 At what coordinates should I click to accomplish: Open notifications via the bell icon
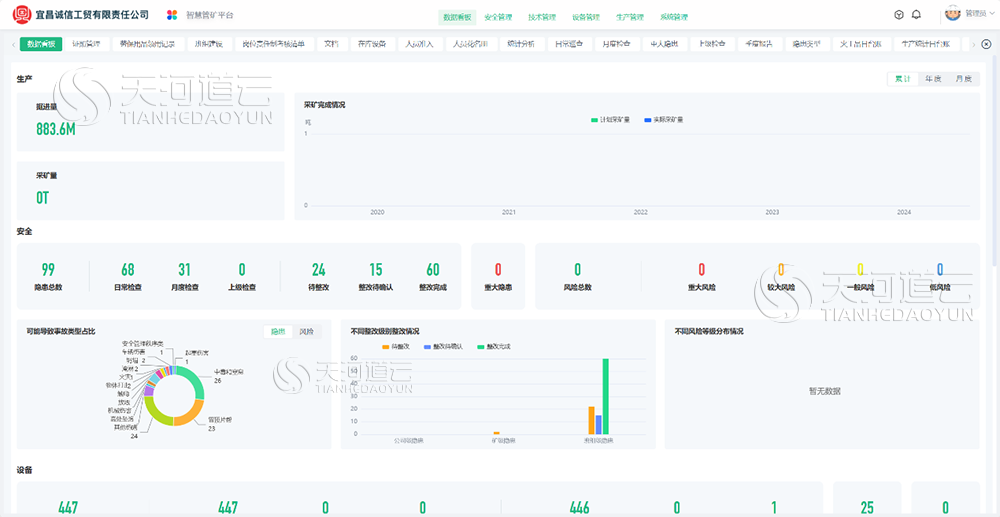pos(916,15)
